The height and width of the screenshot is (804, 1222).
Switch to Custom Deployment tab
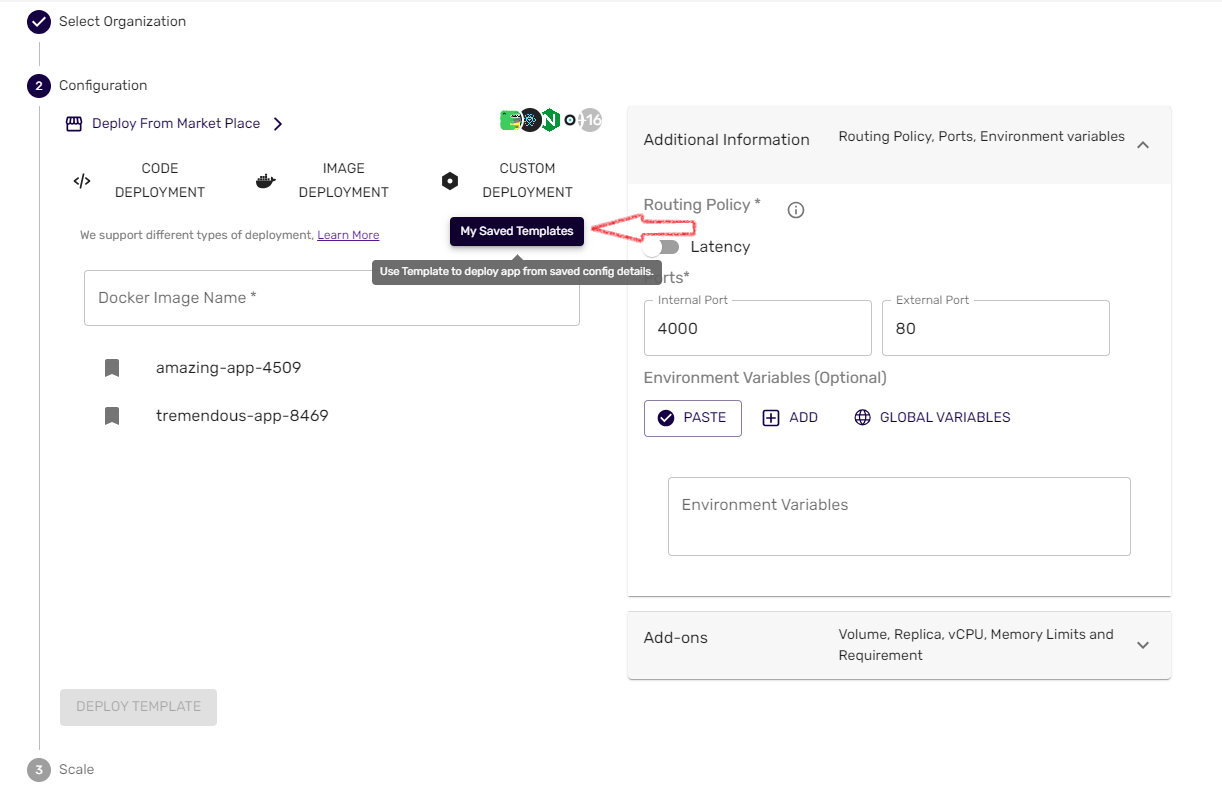point(527,181)
